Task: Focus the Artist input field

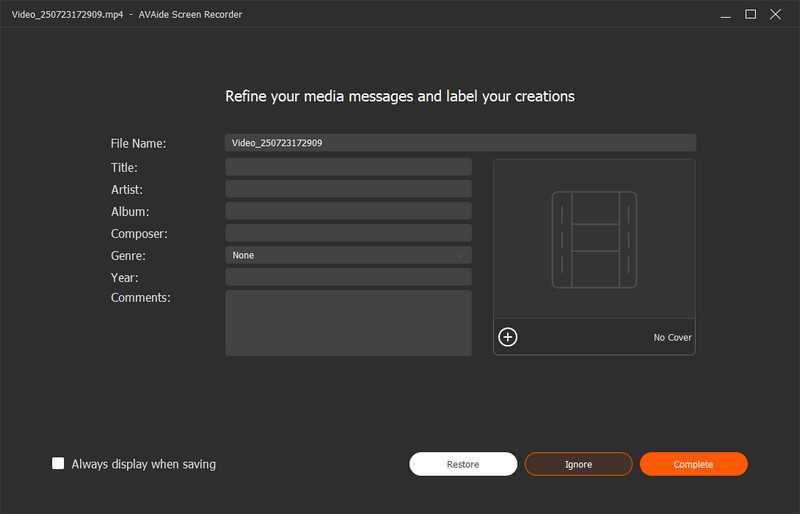Action: (x=348, y=189)
